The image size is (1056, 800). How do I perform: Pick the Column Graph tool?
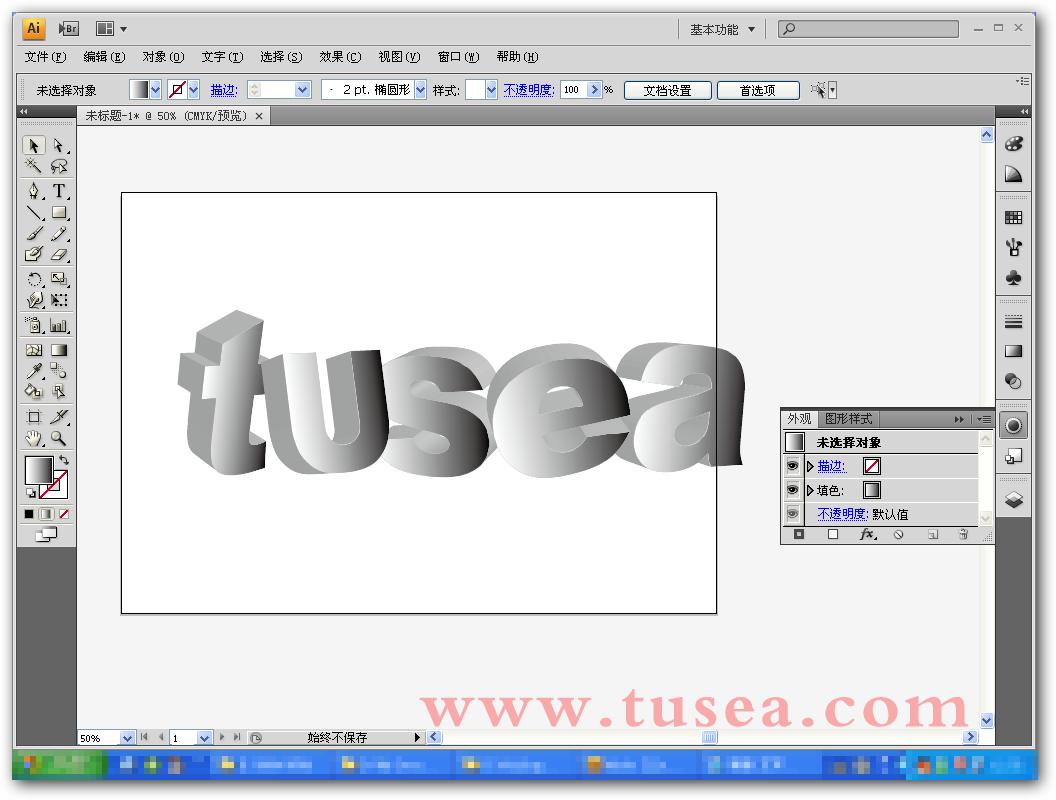59,326
